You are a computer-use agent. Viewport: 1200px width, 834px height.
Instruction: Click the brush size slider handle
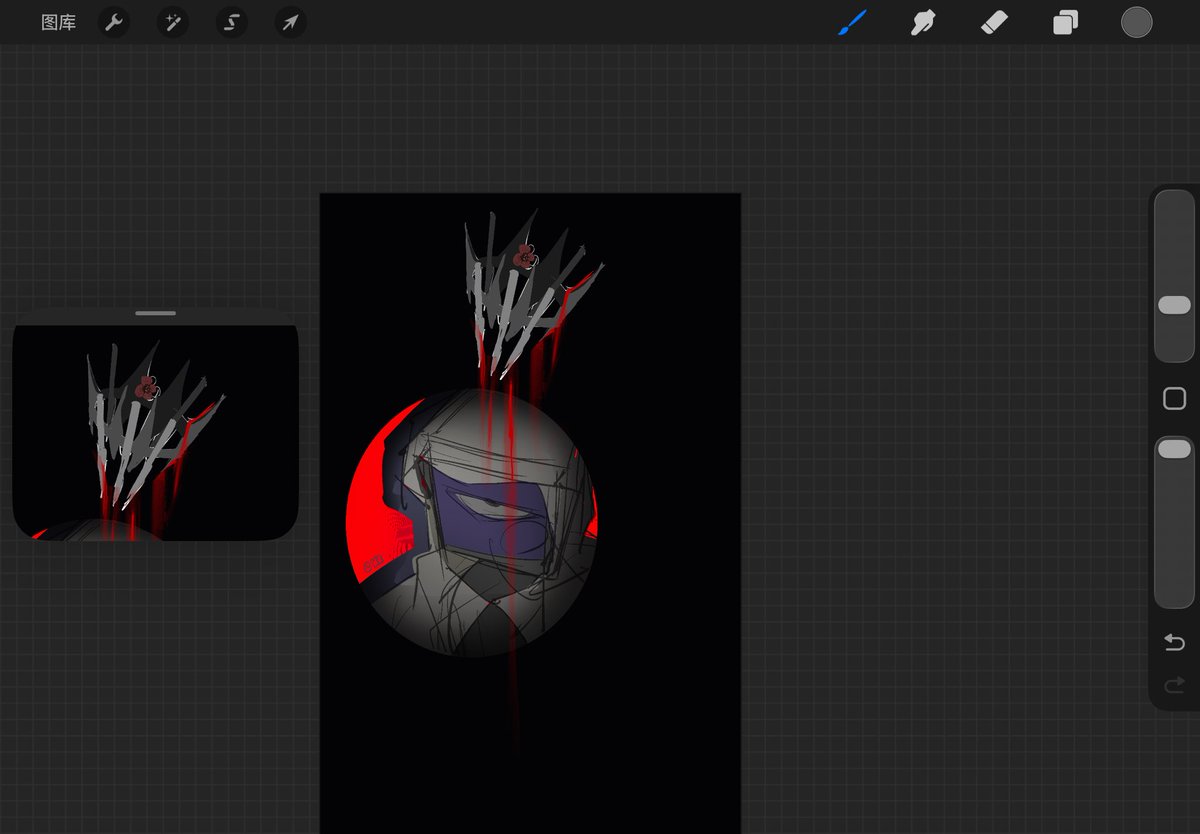pos(1174,305)
